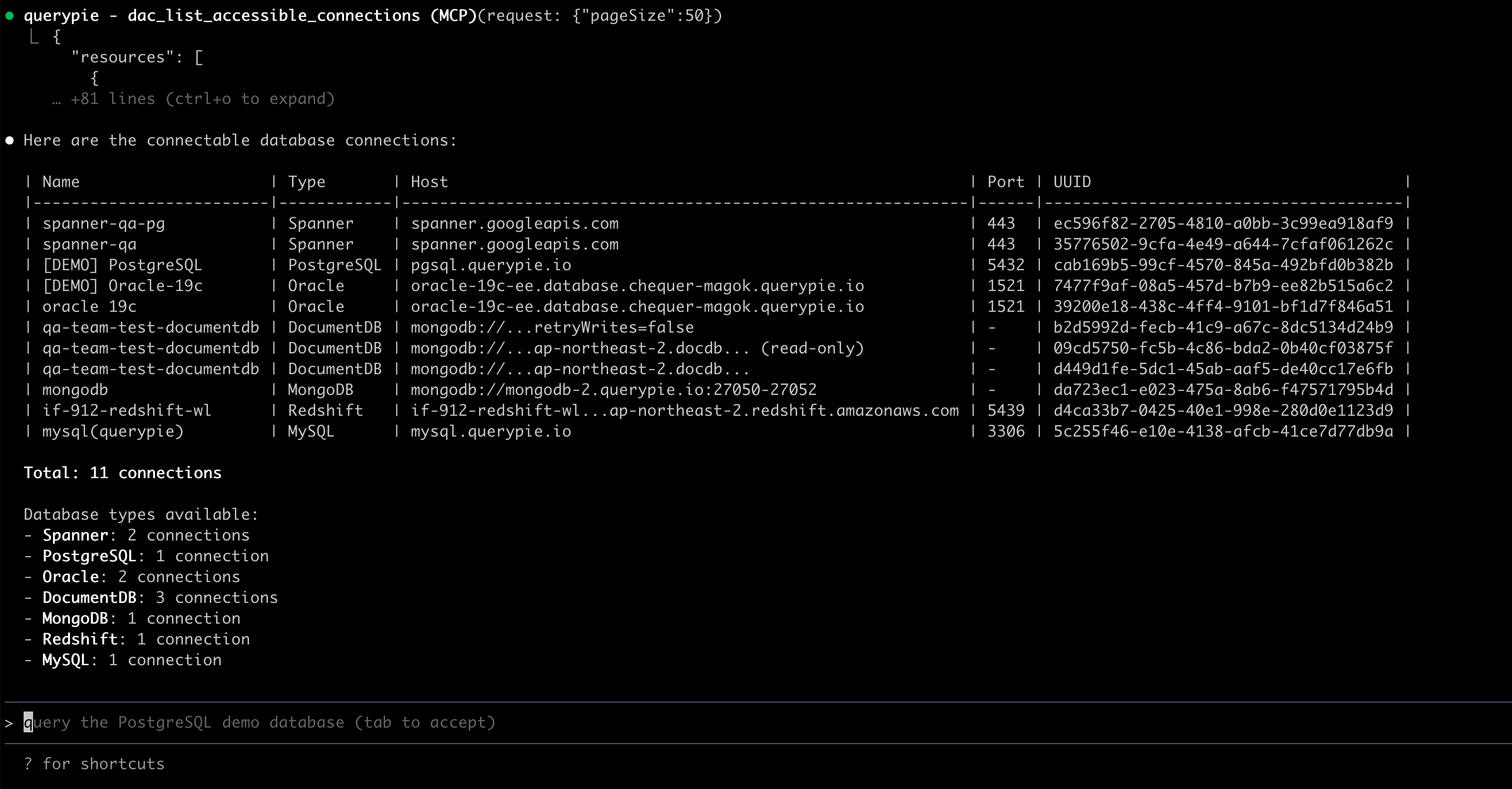The width and height of the screenshot is (1512, 789).
Task: Click the prompt input chevron symbol
Action: [9, 723]
